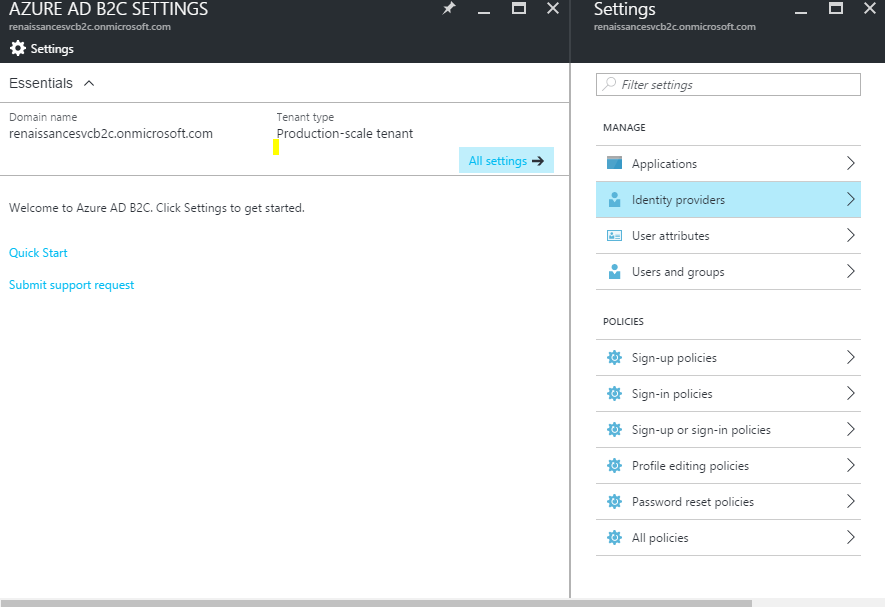This screenshot has width=885, height=607.
Task: Open Sign-up or sign-in policies entry
Action: point(701,430)
